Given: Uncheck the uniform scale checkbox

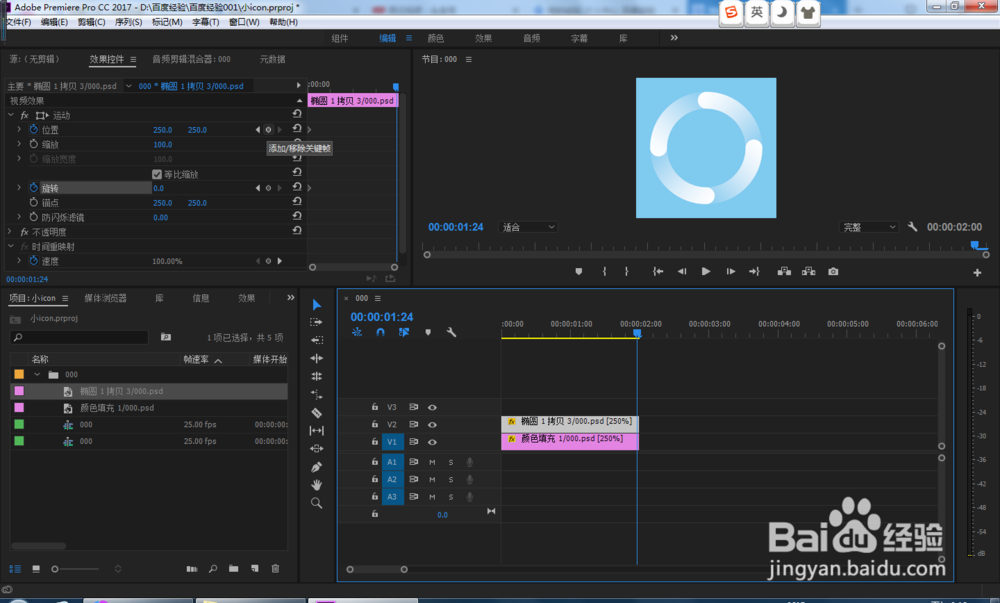Looking at the screenshot, I should pos(157,174).
